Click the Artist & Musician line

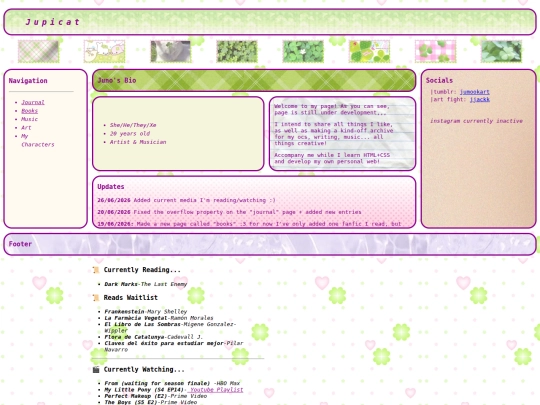(138, 142)
